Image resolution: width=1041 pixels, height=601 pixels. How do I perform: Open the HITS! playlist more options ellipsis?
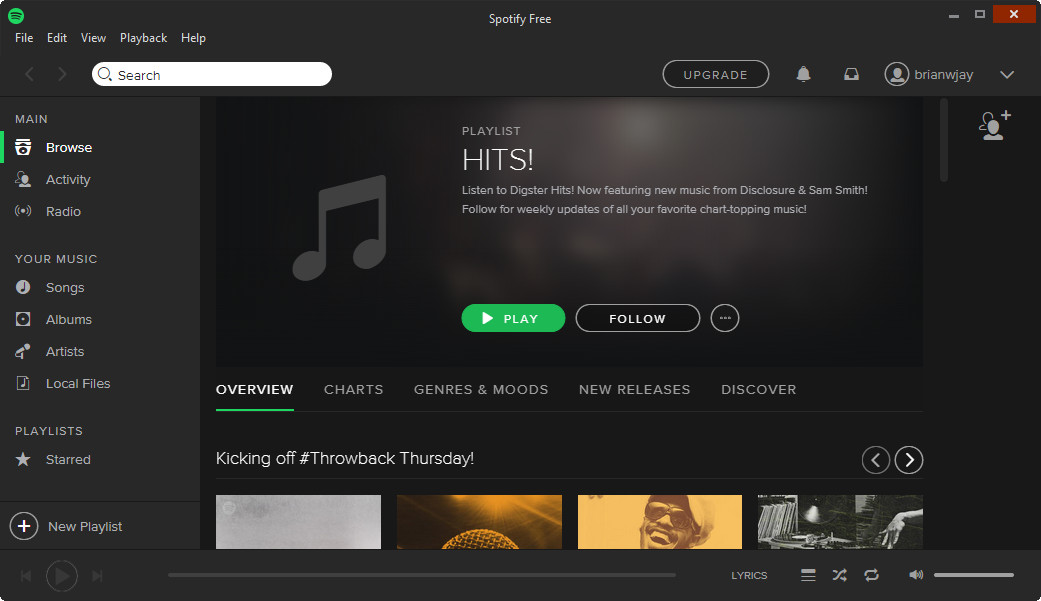click(725, 318)
